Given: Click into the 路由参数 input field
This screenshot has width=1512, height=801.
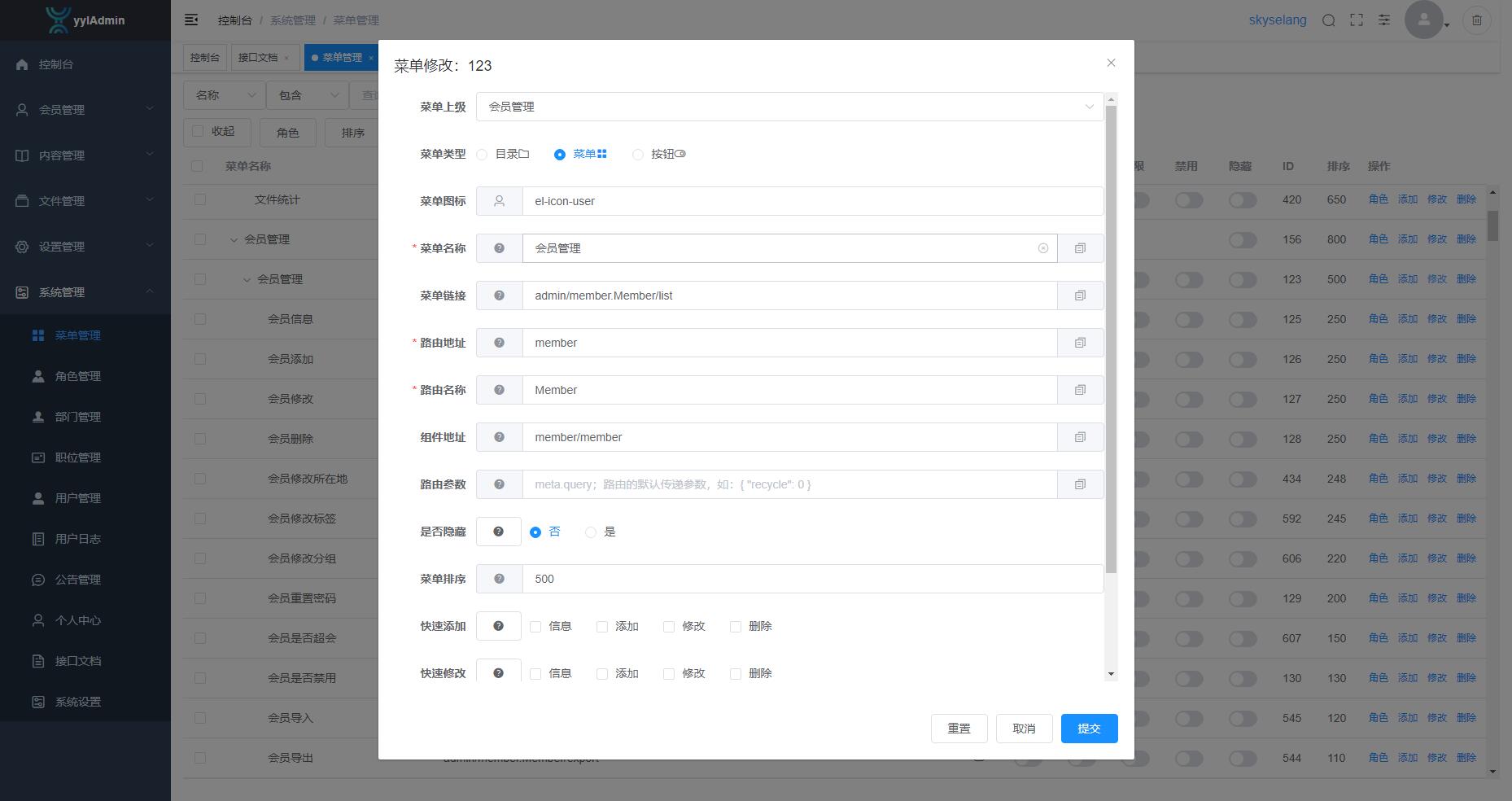Looking at the screenshot, I should (789, 484).
